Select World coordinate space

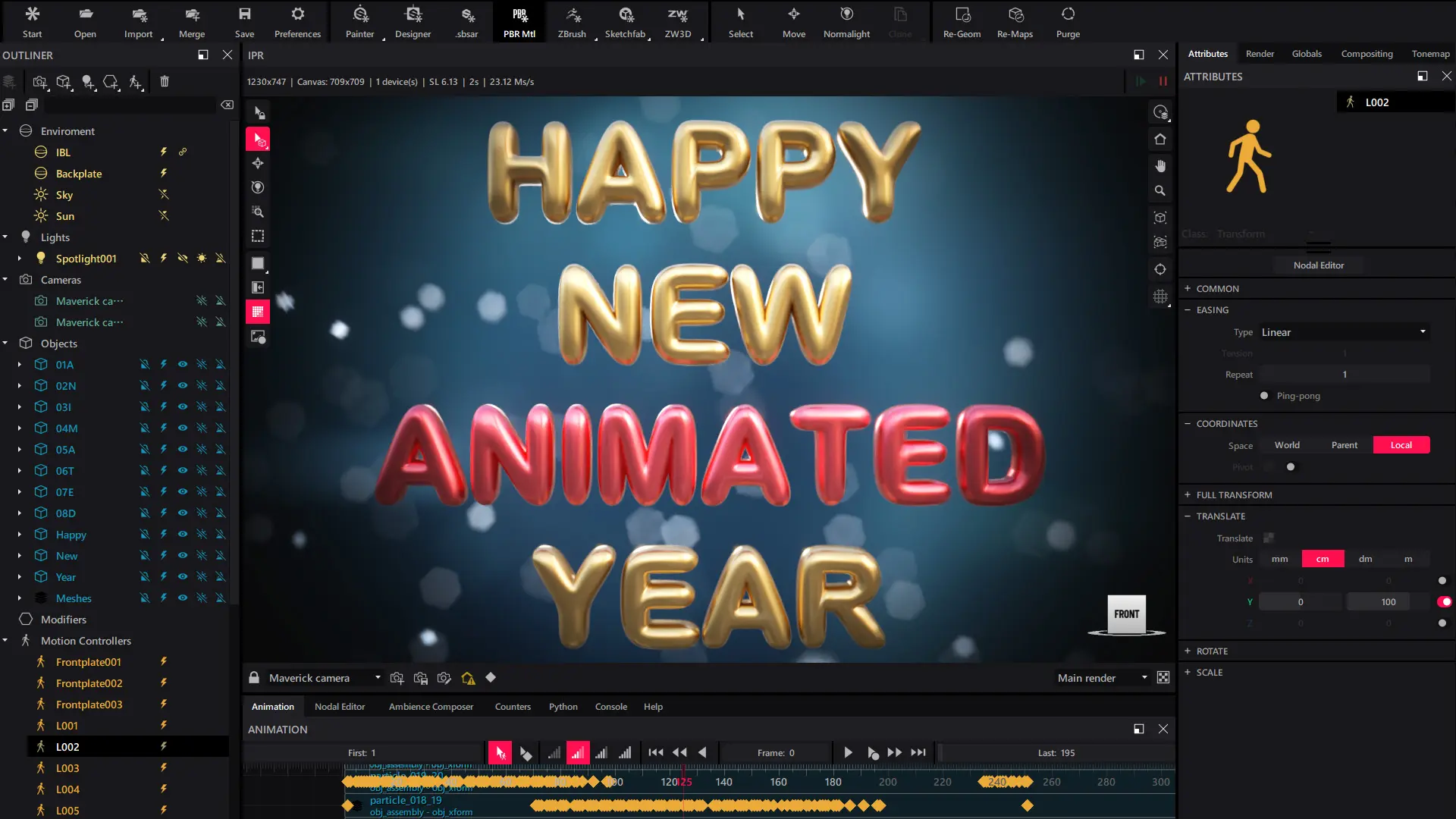1287,445
